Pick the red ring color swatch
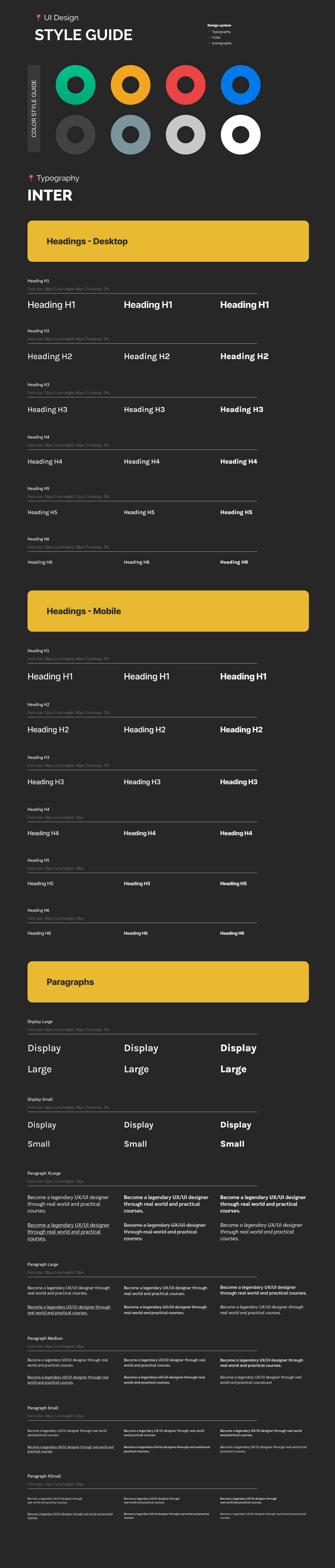 pos(185,85)
